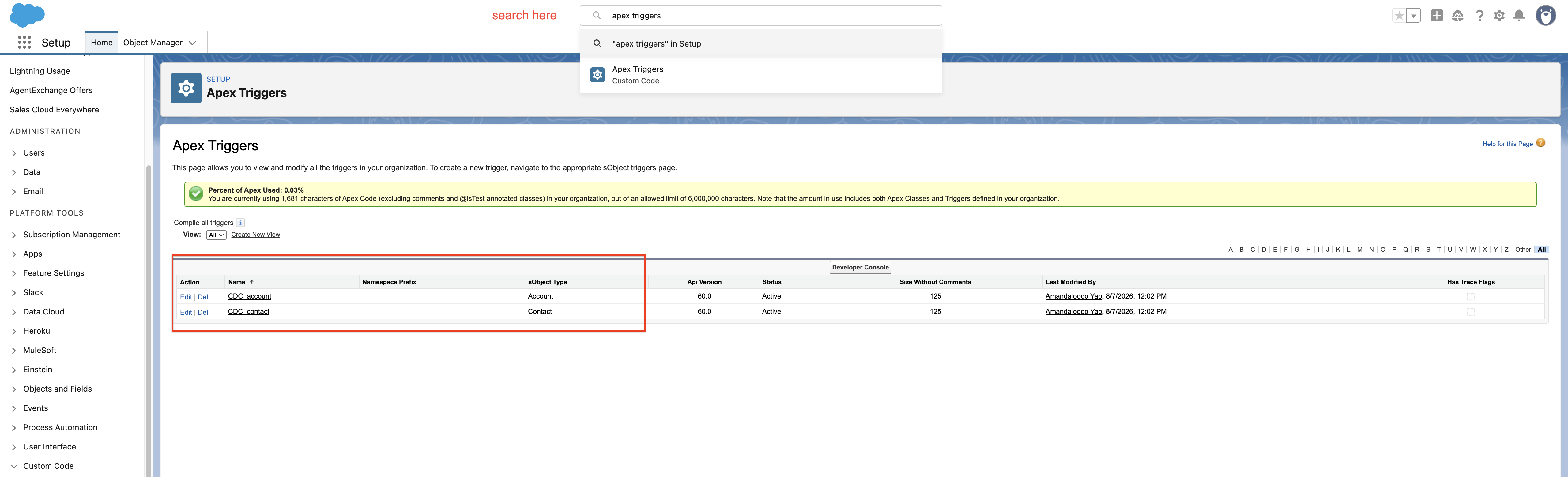Click Create New View link
The height and width of the screenshot is (477, 1568).
[256, 235]
